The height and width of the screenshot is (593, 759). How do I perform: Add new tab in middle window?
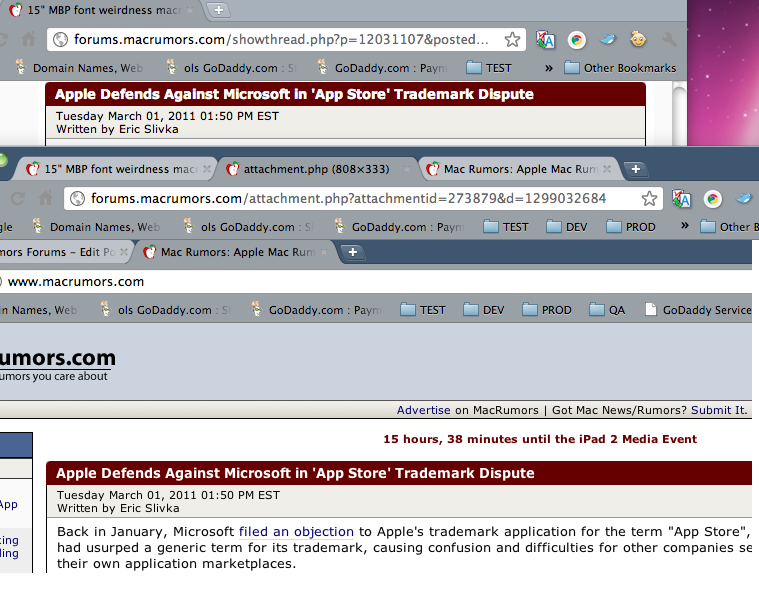[636, 169]
